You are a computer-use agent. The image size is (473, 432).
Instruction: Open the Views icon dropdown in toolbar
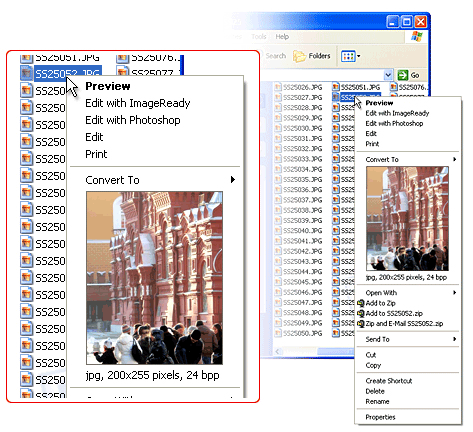[350, 56]
